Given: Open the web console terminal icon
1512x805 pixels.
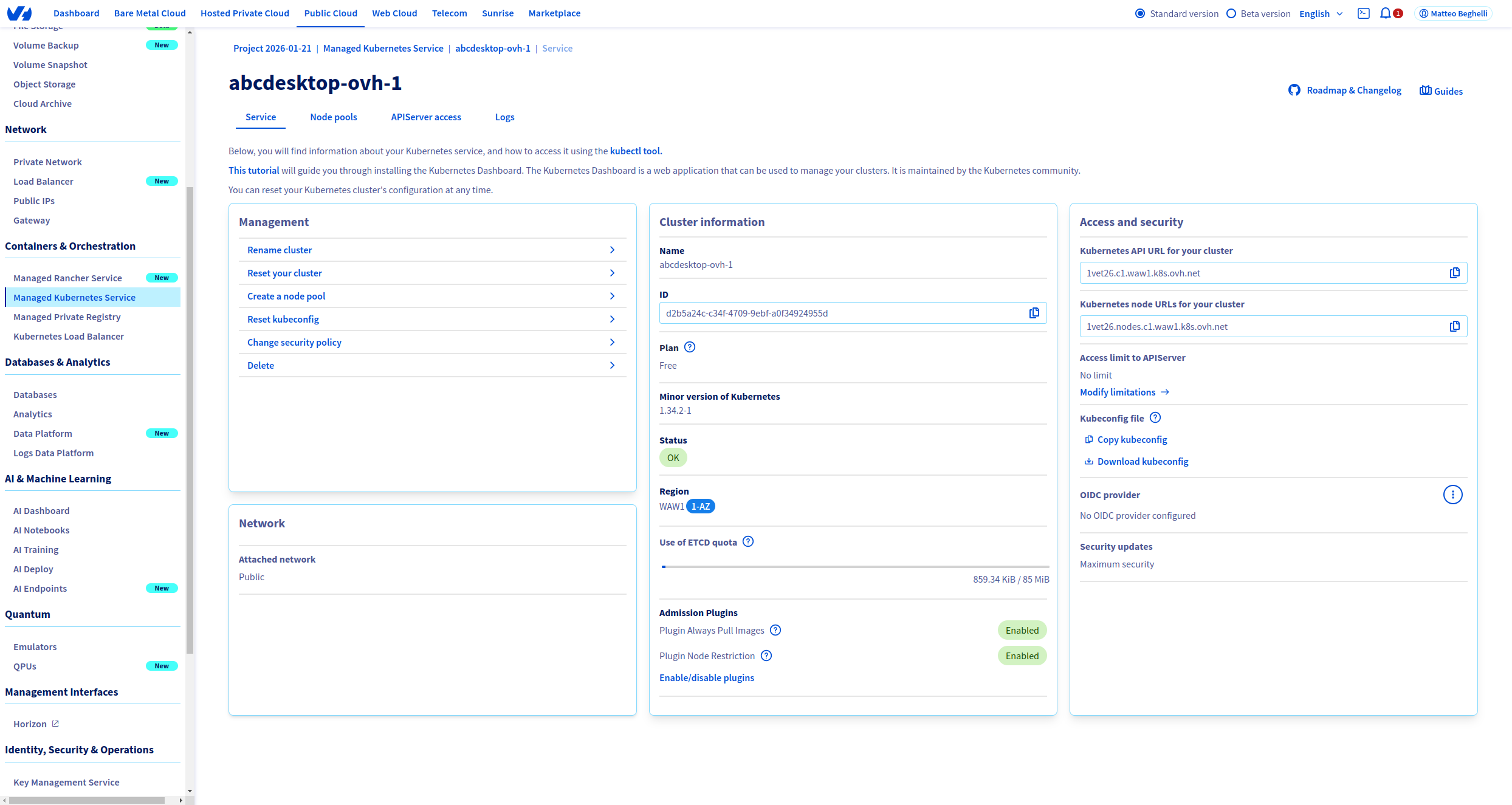Looking at the screenshot, I should pyautogui.click(x=1364, y=13).
